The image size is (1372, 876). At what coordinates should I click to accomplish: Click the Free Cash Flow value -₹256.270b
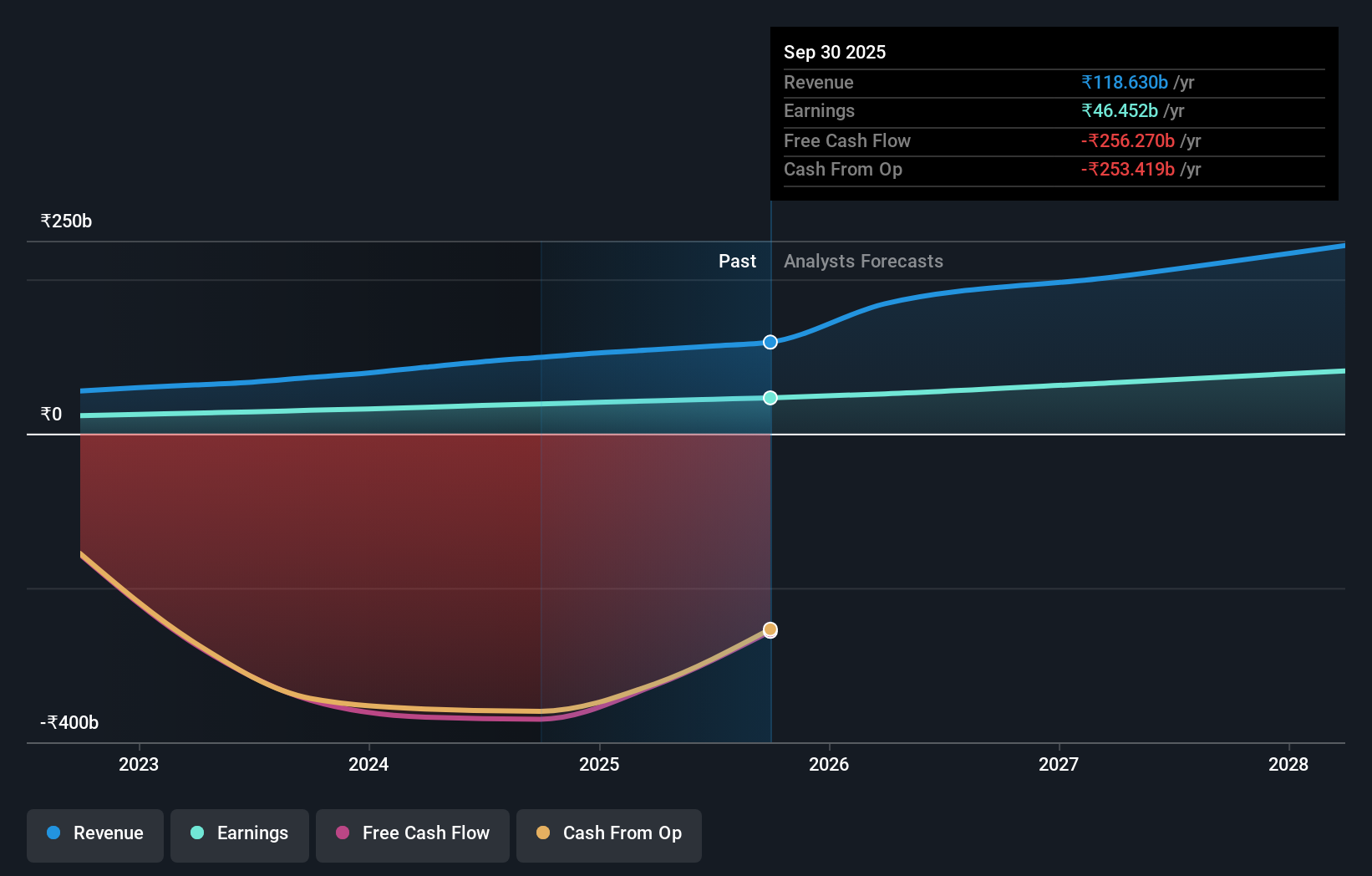(1128, 140)
